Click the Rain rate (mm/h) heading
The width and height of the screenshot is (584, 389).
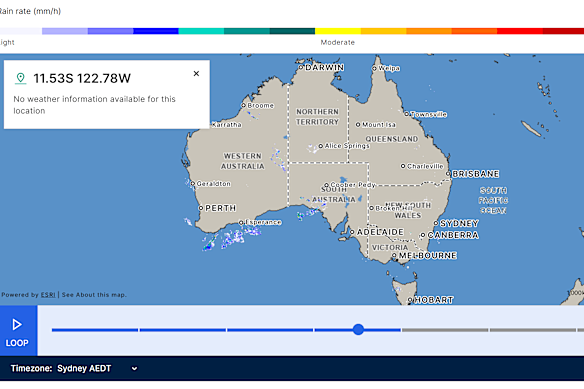tap(30, 11)
